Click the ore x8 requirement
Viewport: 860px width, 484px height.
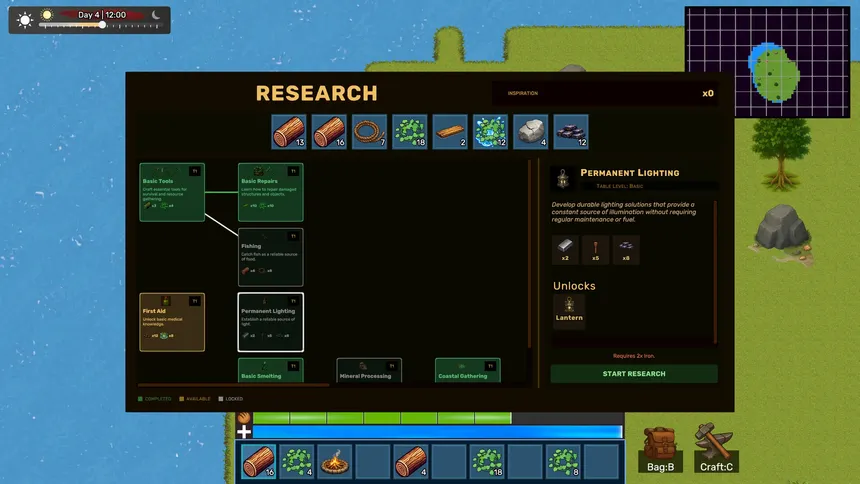point(626,250)
